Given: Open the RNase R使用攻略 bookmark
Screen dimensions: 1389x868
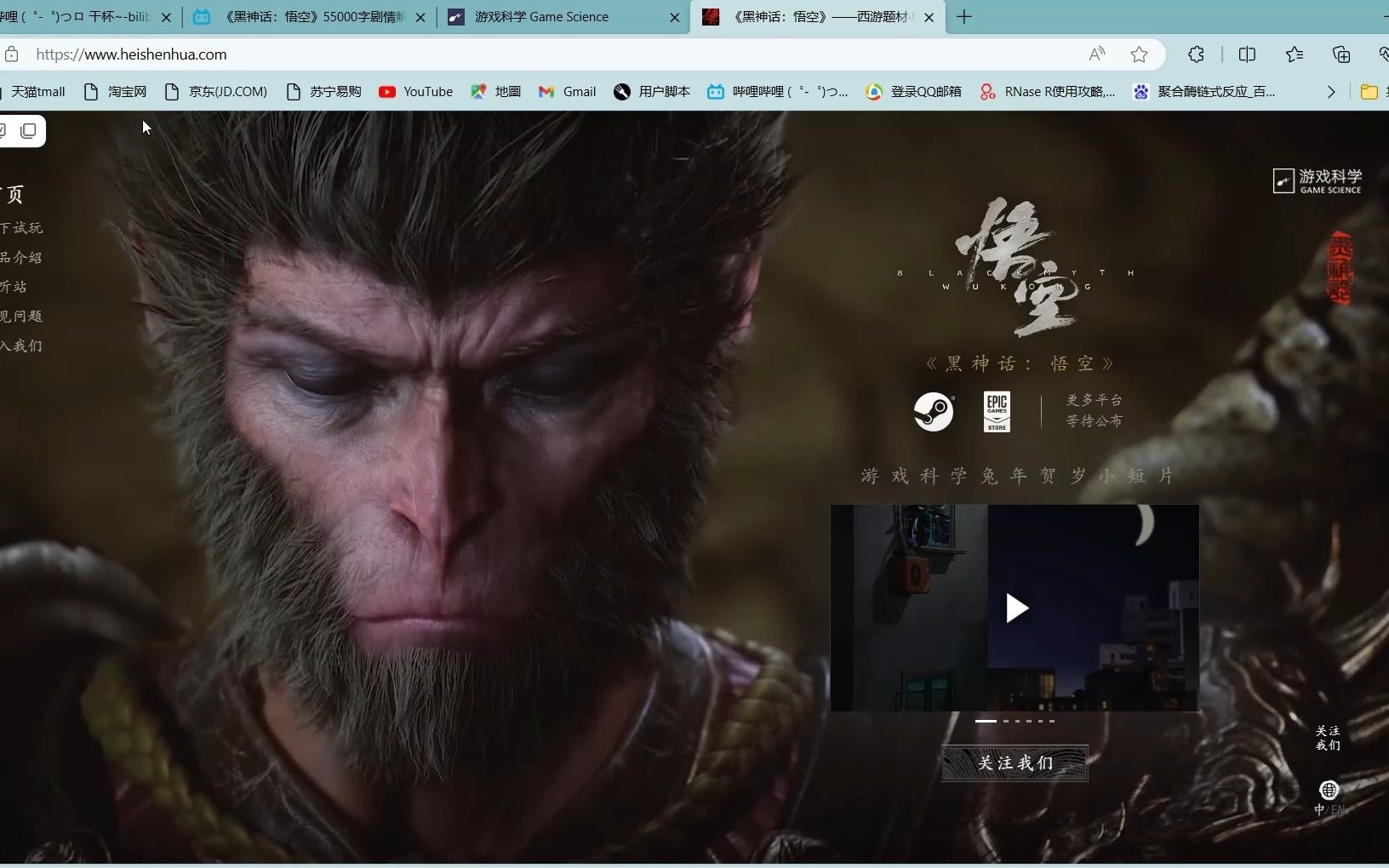Looking at the screenshot, I should 1048,92.
